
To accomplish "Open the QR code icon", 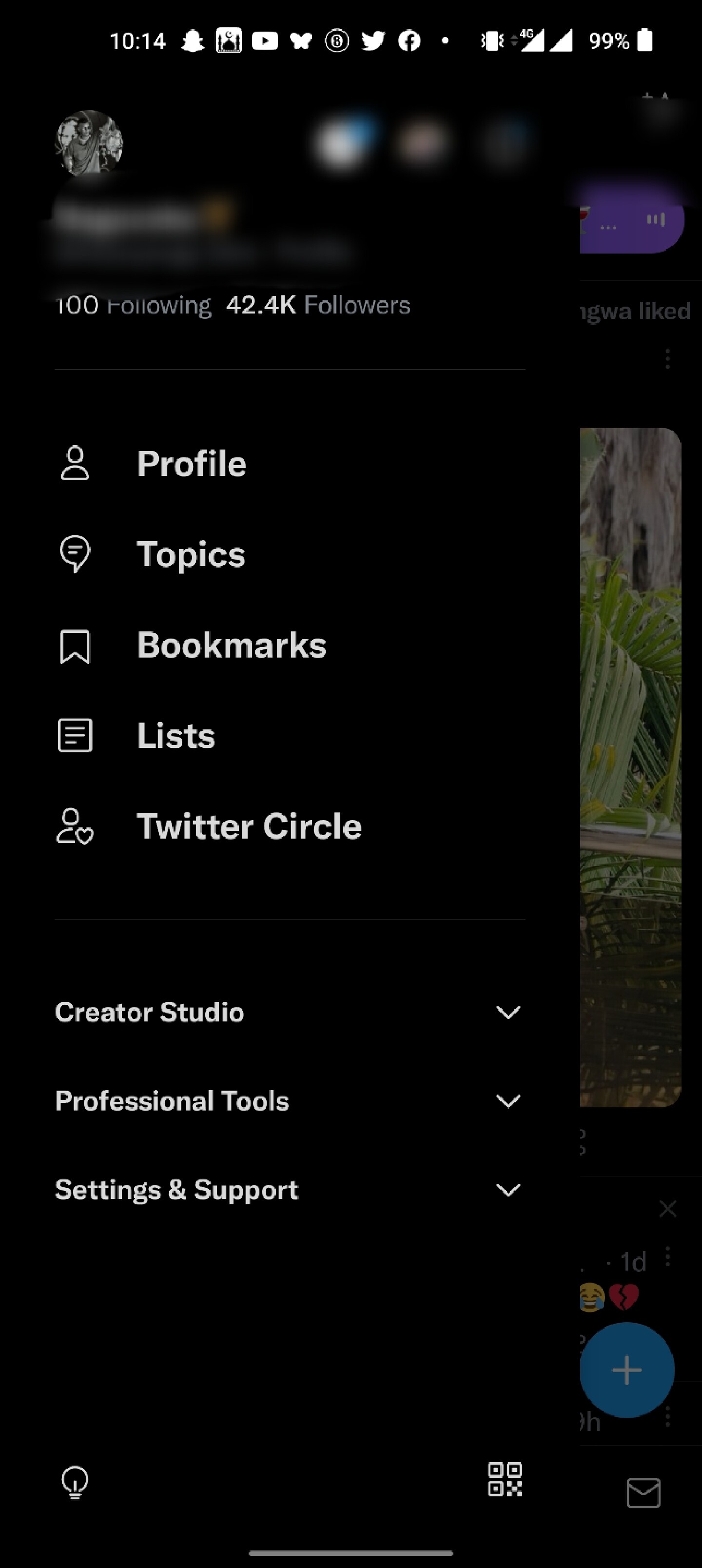I will pyautogui.click(x=506, y=1480).
